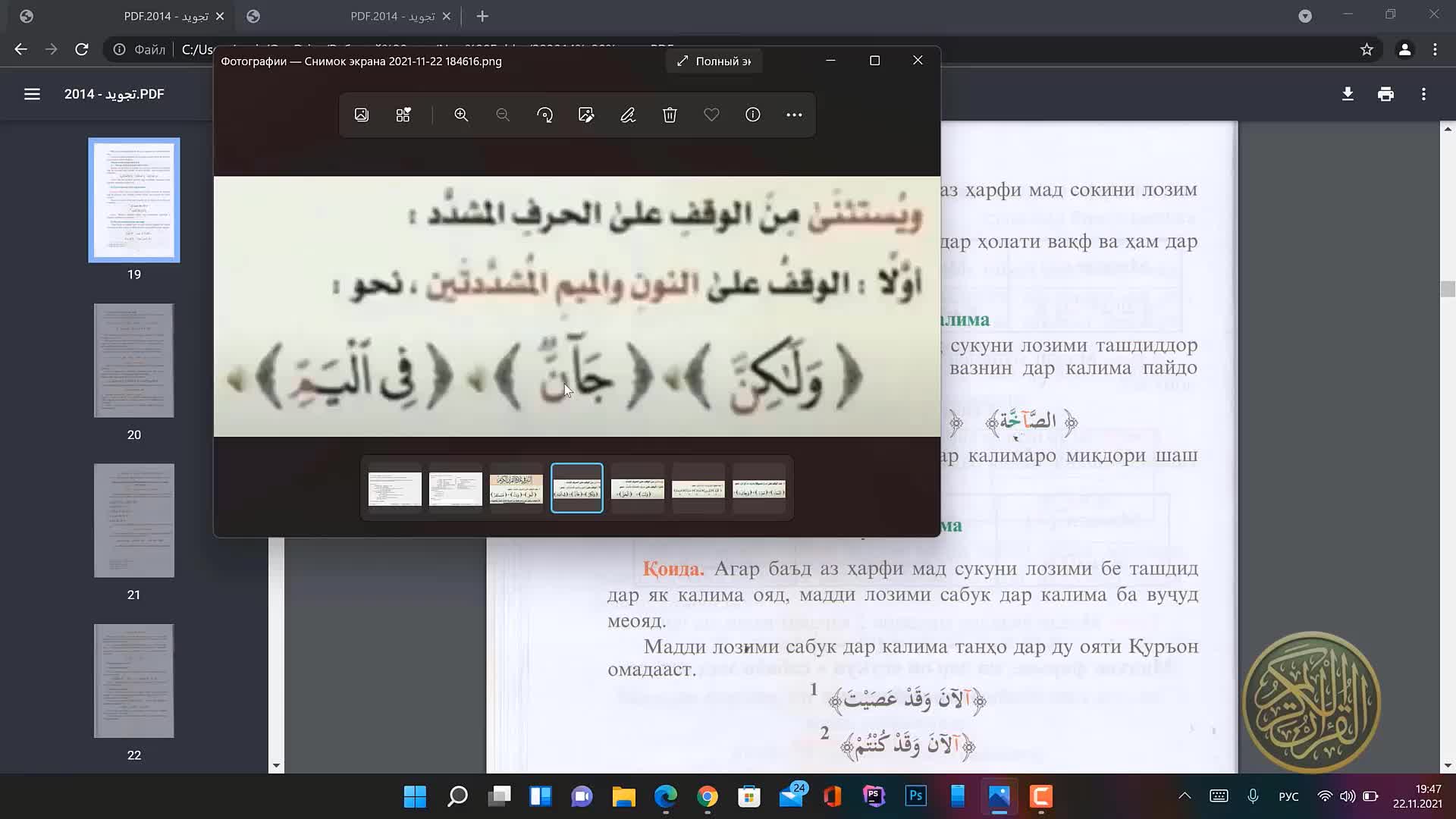Open Microsoft Store from the taskbar

[749, 796]
